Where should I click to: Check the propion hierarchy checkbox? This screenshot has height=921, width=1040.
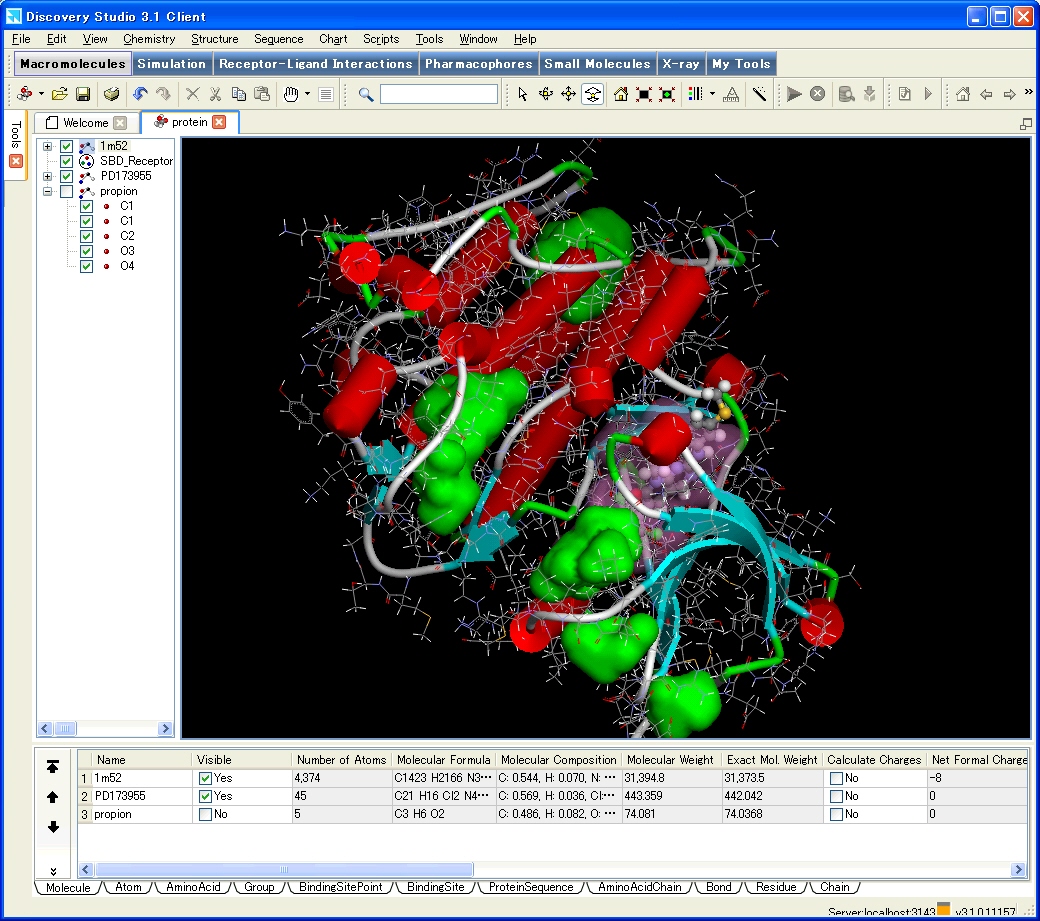(66, 192)
